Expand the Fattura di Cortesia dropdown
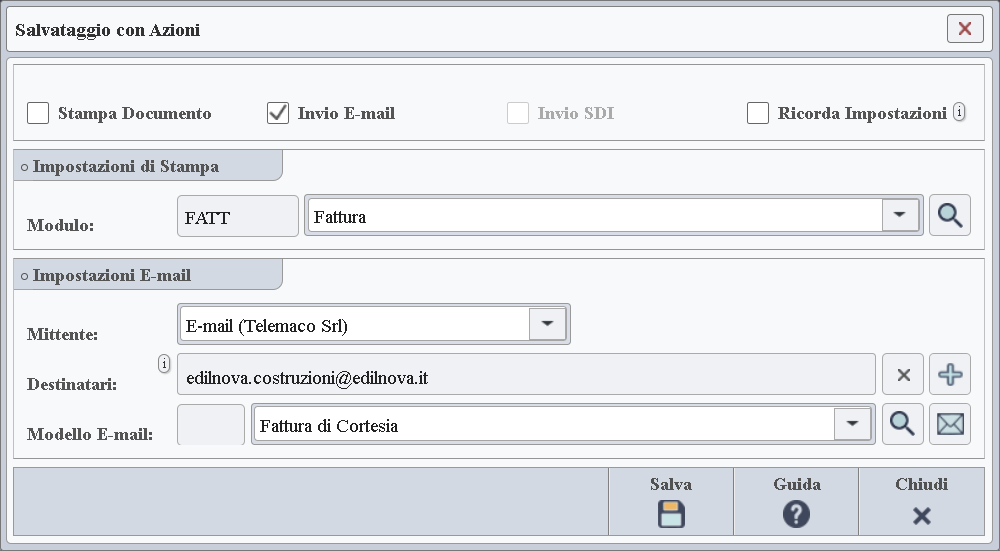This screenshot has height=551, width=1000. click(852, 424)
